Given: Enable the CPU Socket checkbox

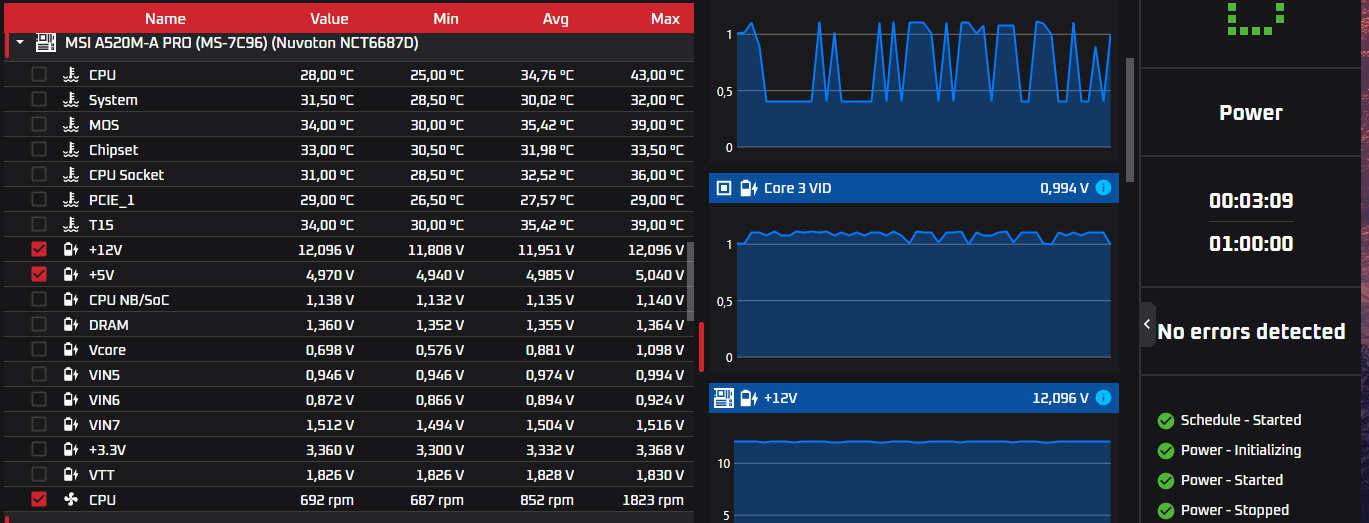Looking at the screenshot, I should [x=39, y=174].
